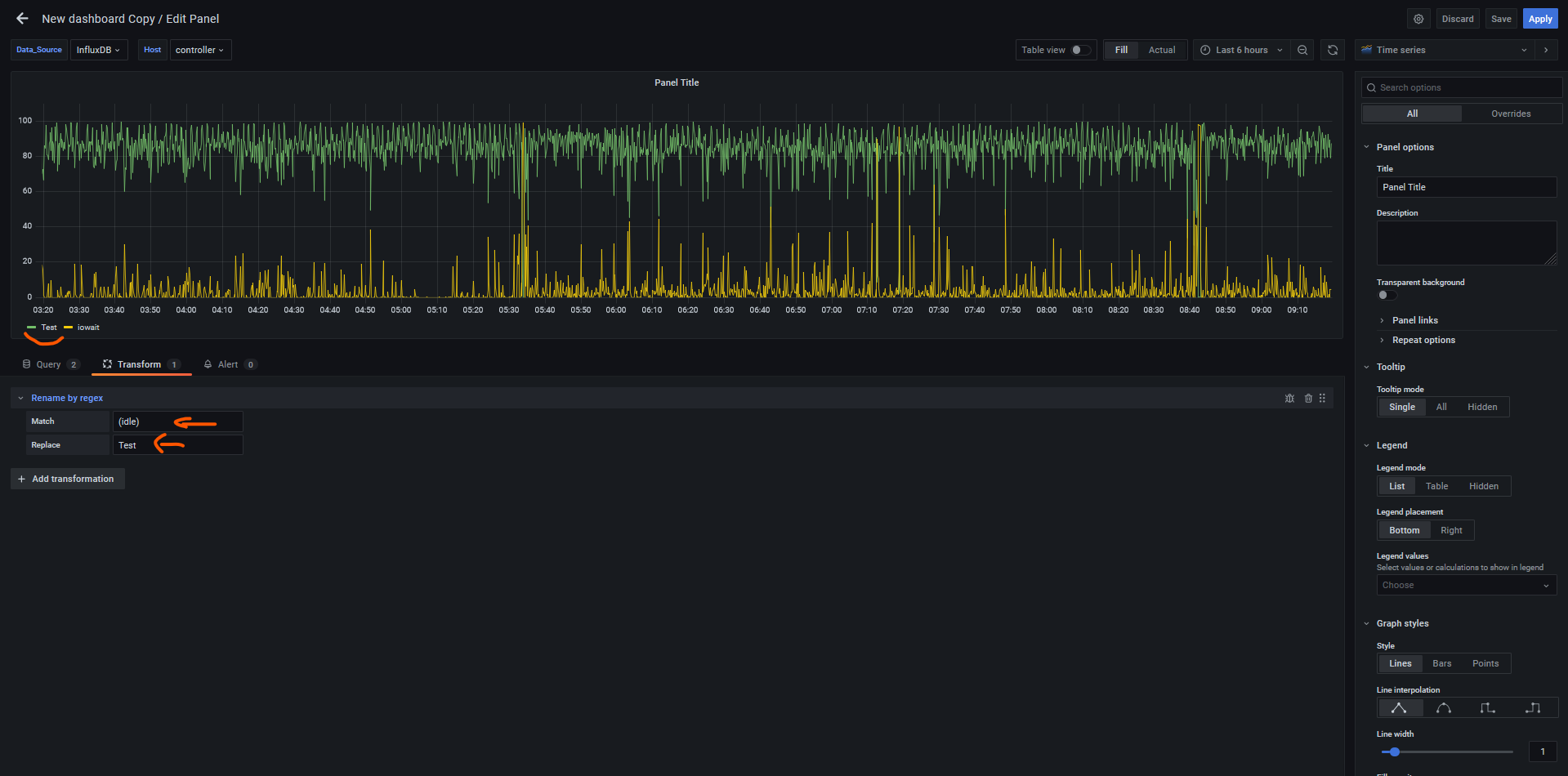Screen dimensions: 1568x776
Task: Click the debug icon on Rename by regex
Action: coord(1289,399)
